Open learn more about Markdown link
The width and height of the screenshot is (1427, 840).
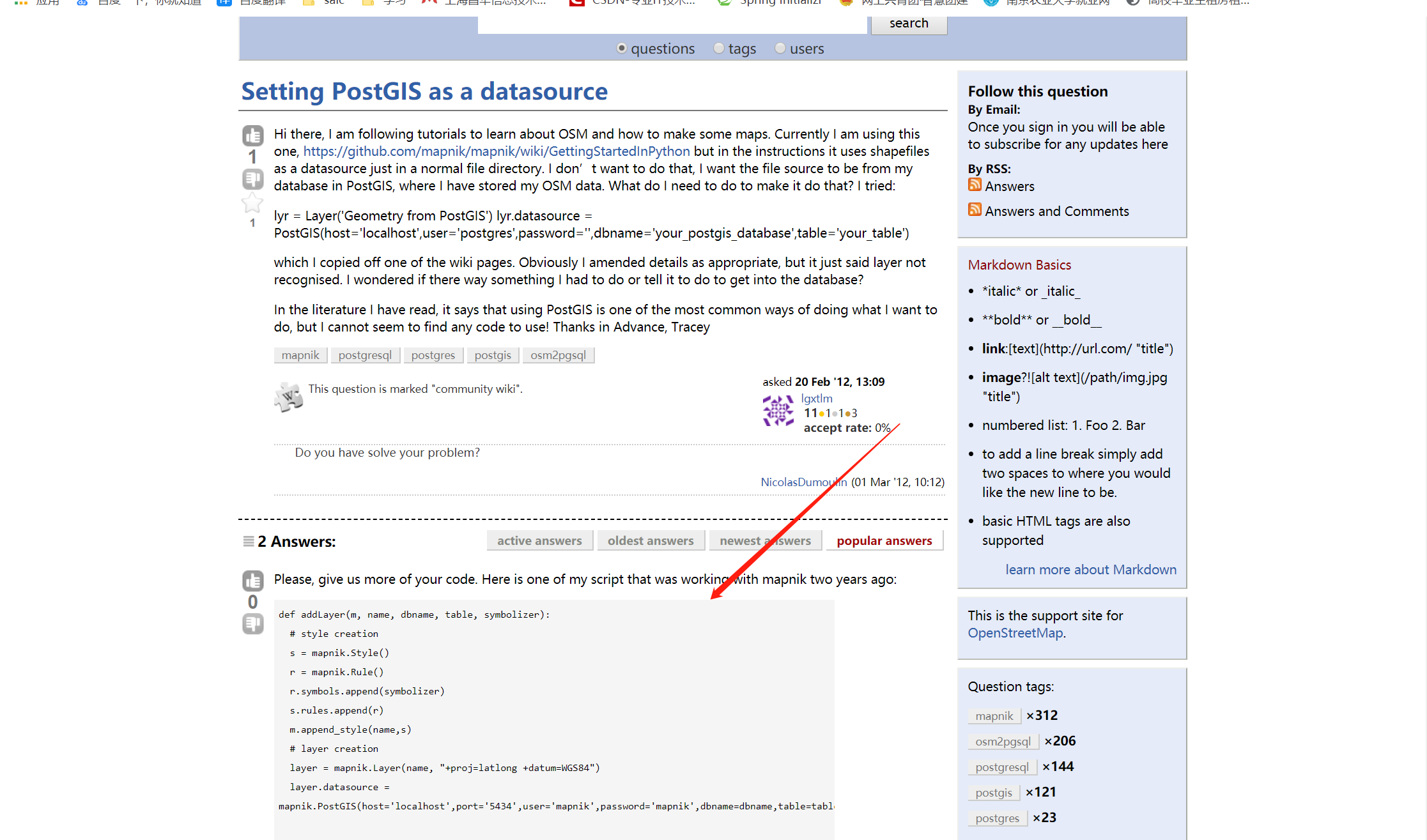(x=1090, y=569)
